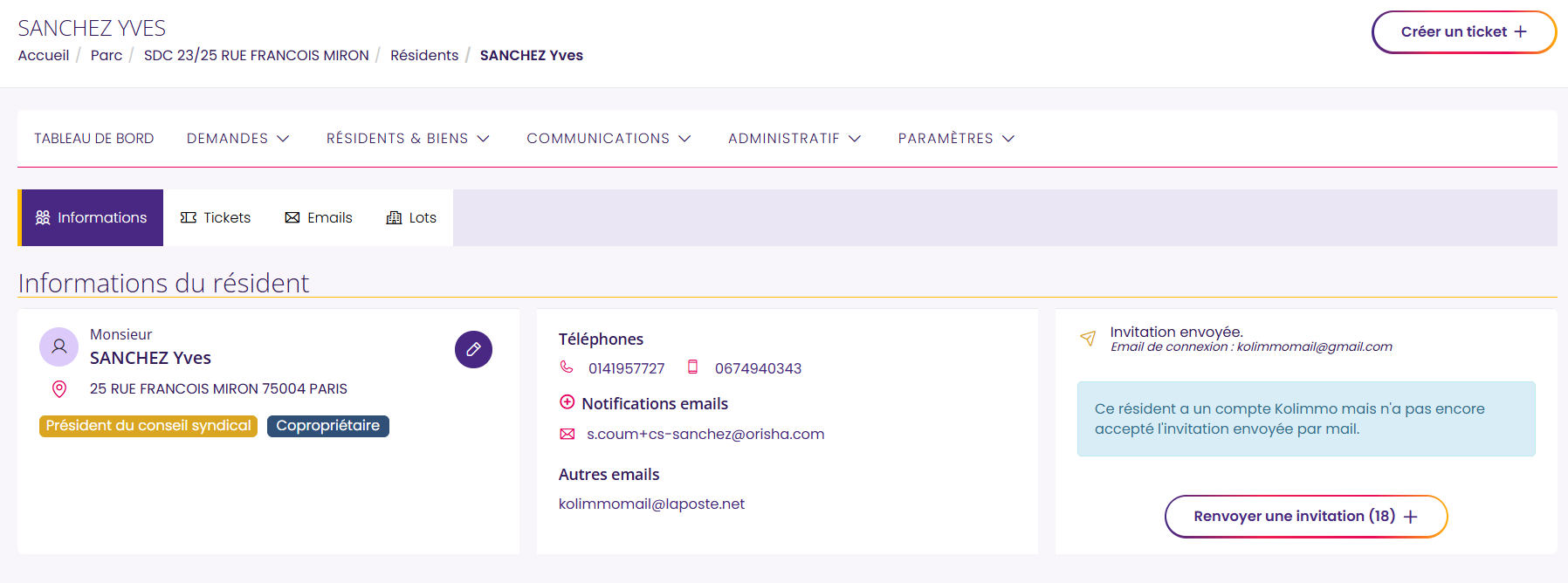
Task: Click email kolimmomail@laposte.net
Action: coord(651,504)
